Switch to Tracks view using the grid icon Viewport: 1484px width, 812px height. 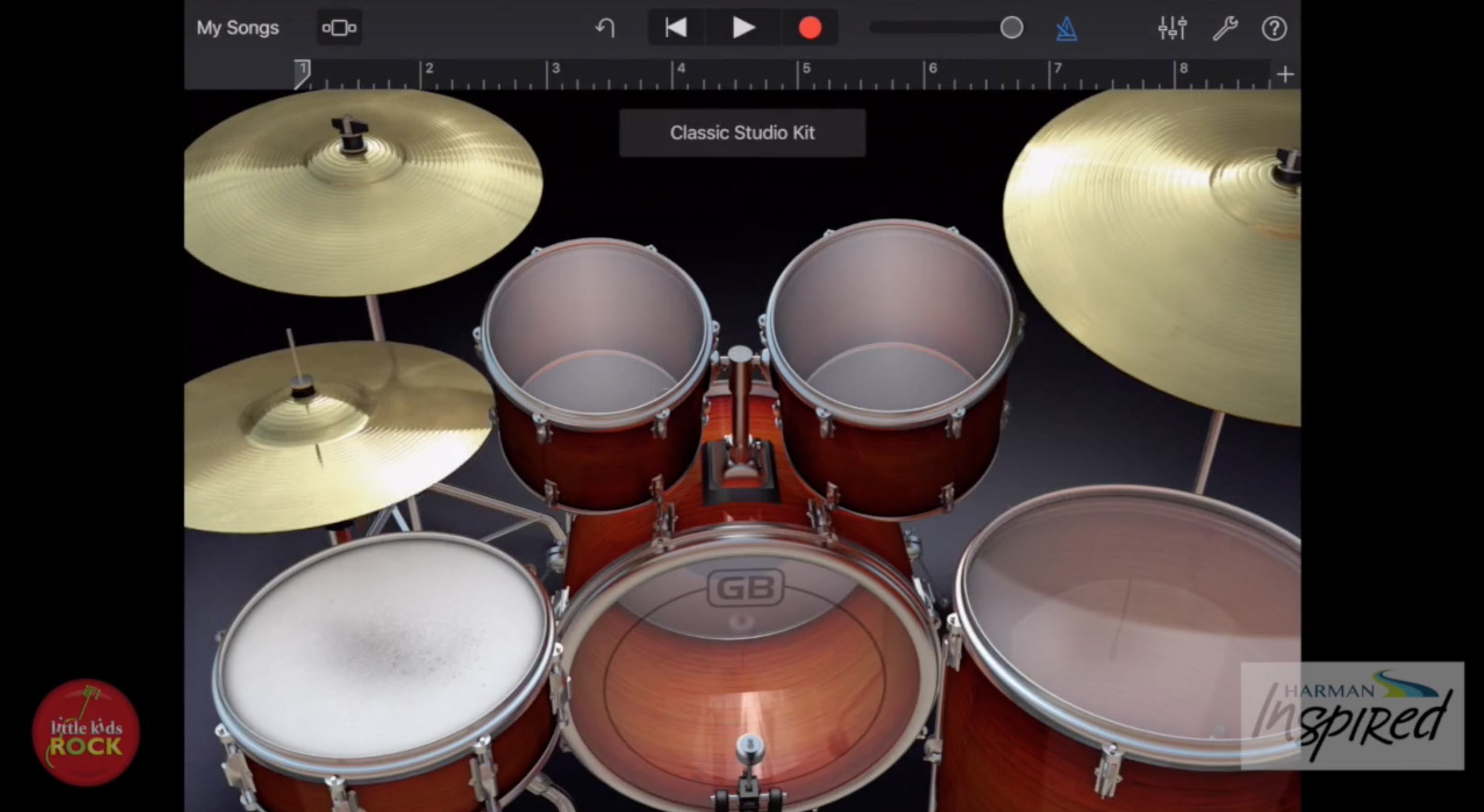tap(338, 28)
